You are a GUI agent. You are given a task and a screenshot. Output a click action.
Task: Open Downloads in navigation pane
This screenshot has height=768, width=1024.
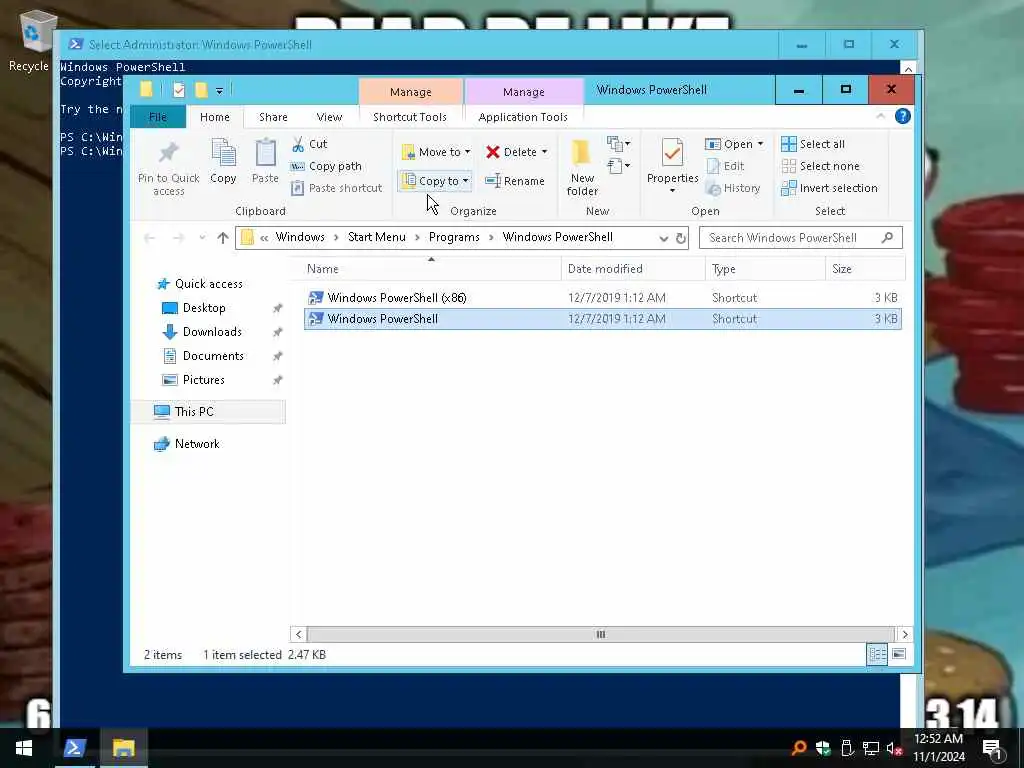tap(212, 332)
